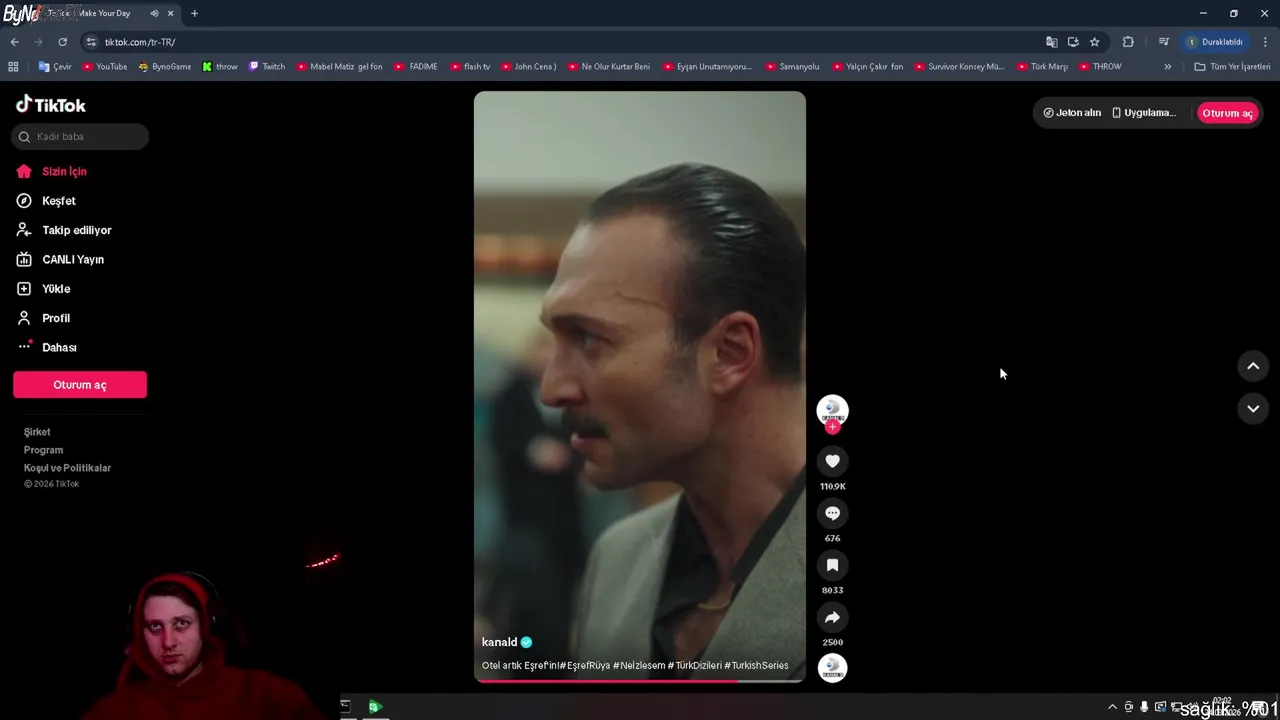Go to next video down arrow

coord(1253,408)
